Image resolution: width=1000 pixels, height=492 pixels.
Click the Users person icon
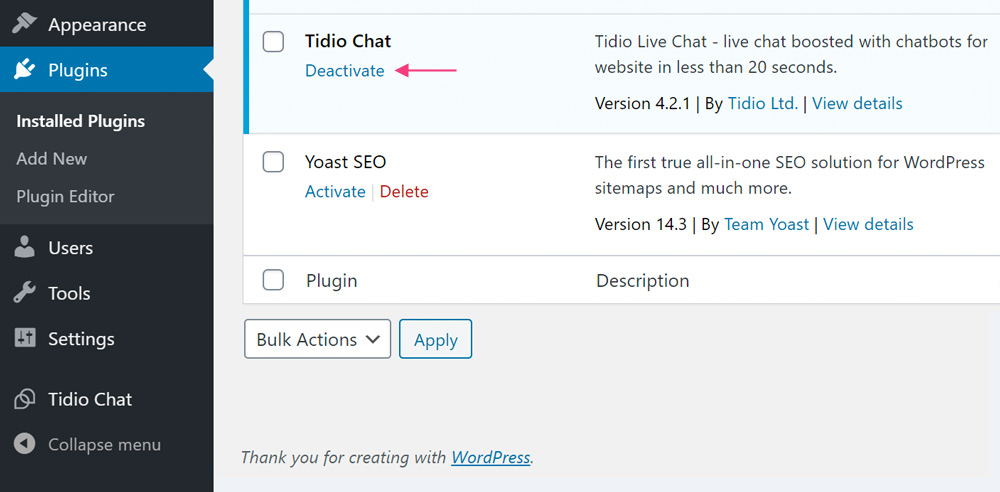(x=25, y=248)
